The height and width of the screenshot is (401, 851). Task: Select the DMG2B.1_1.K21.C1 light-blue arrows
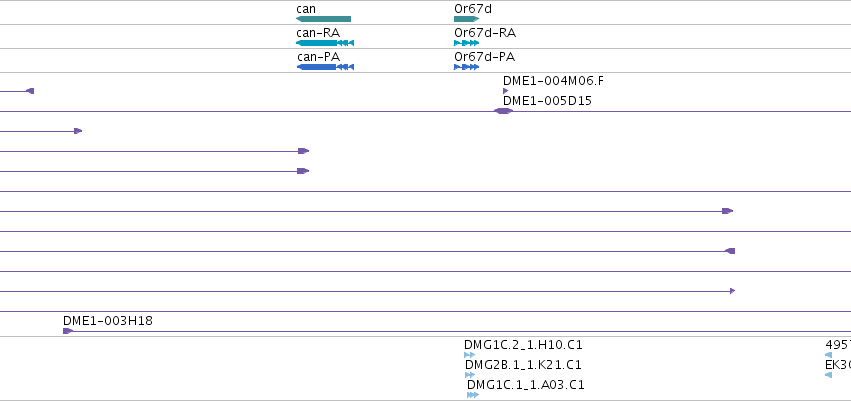(x=470, y=375)
